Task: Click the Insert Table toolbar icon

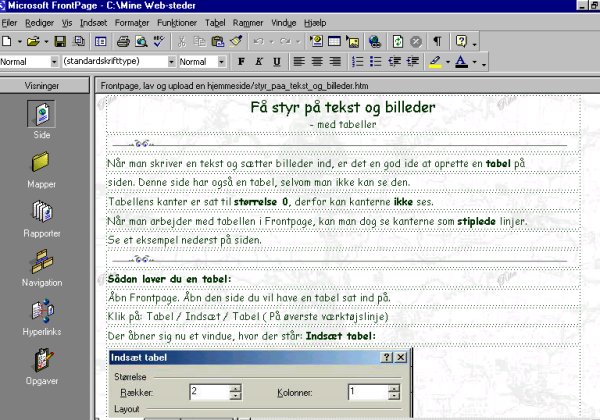Action: pyautogui.click(x=334, y=41)
